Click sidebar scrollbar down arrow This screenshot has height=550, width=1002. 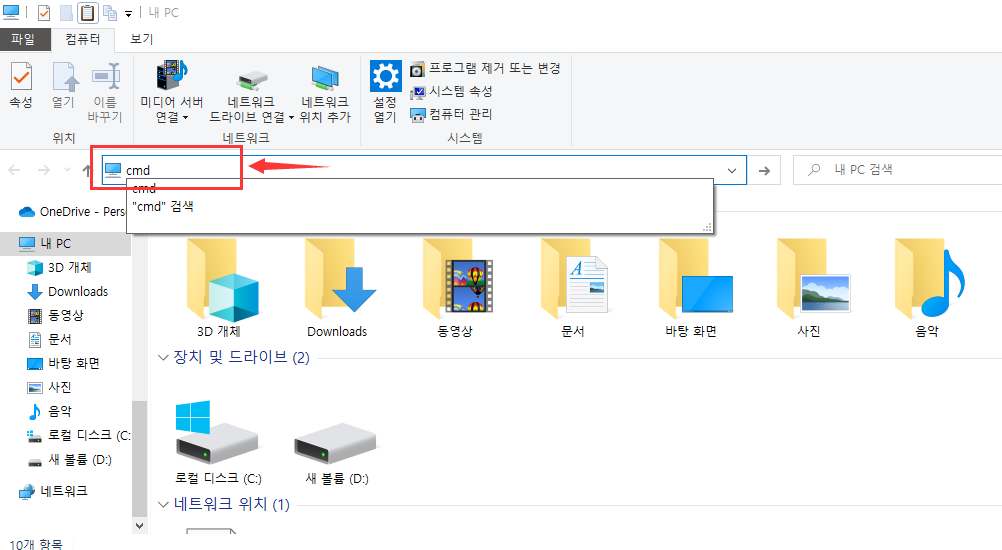point(139,526)
